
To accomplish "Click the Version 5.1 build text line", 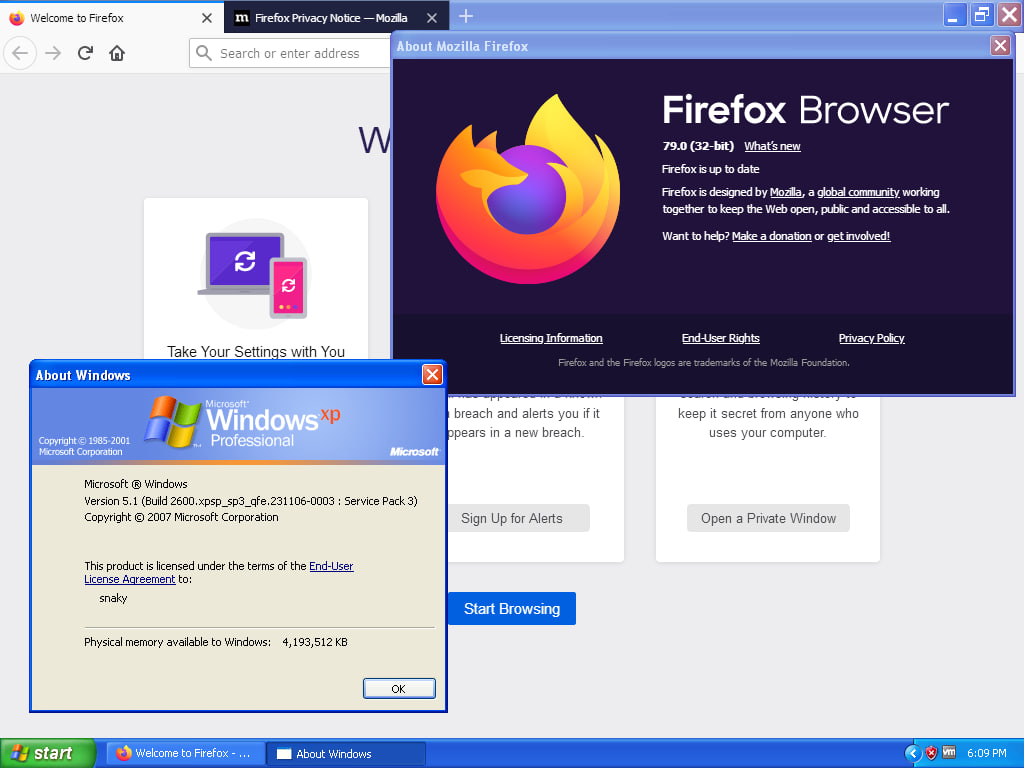I will point(251,501).
